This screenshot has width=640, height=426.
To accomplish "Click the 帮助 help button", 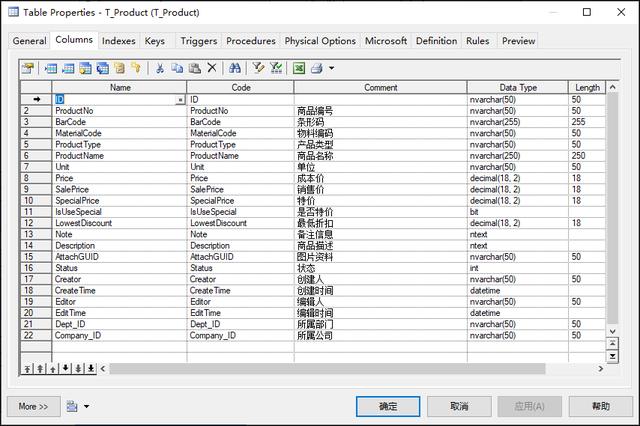I will click(601, 406).
